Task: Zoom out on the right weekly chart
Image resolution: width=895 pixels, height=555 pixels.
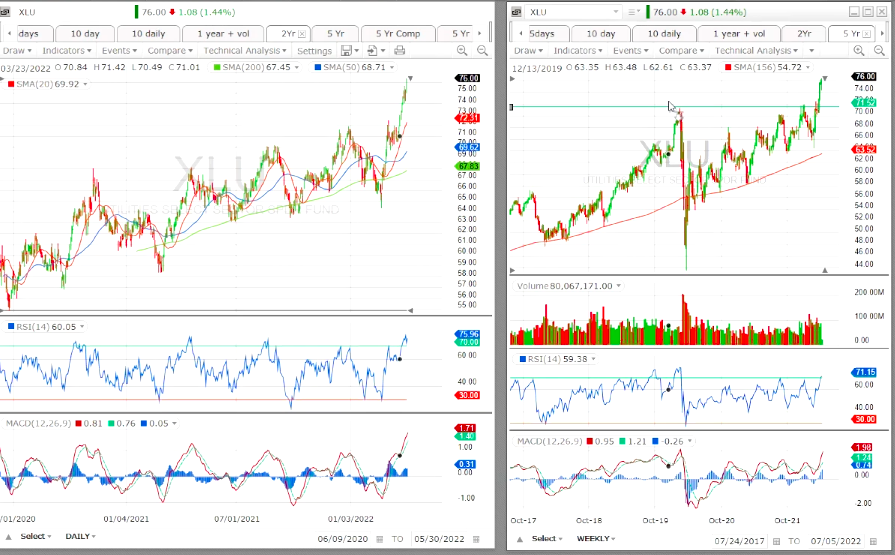Action: coord(879,51)
